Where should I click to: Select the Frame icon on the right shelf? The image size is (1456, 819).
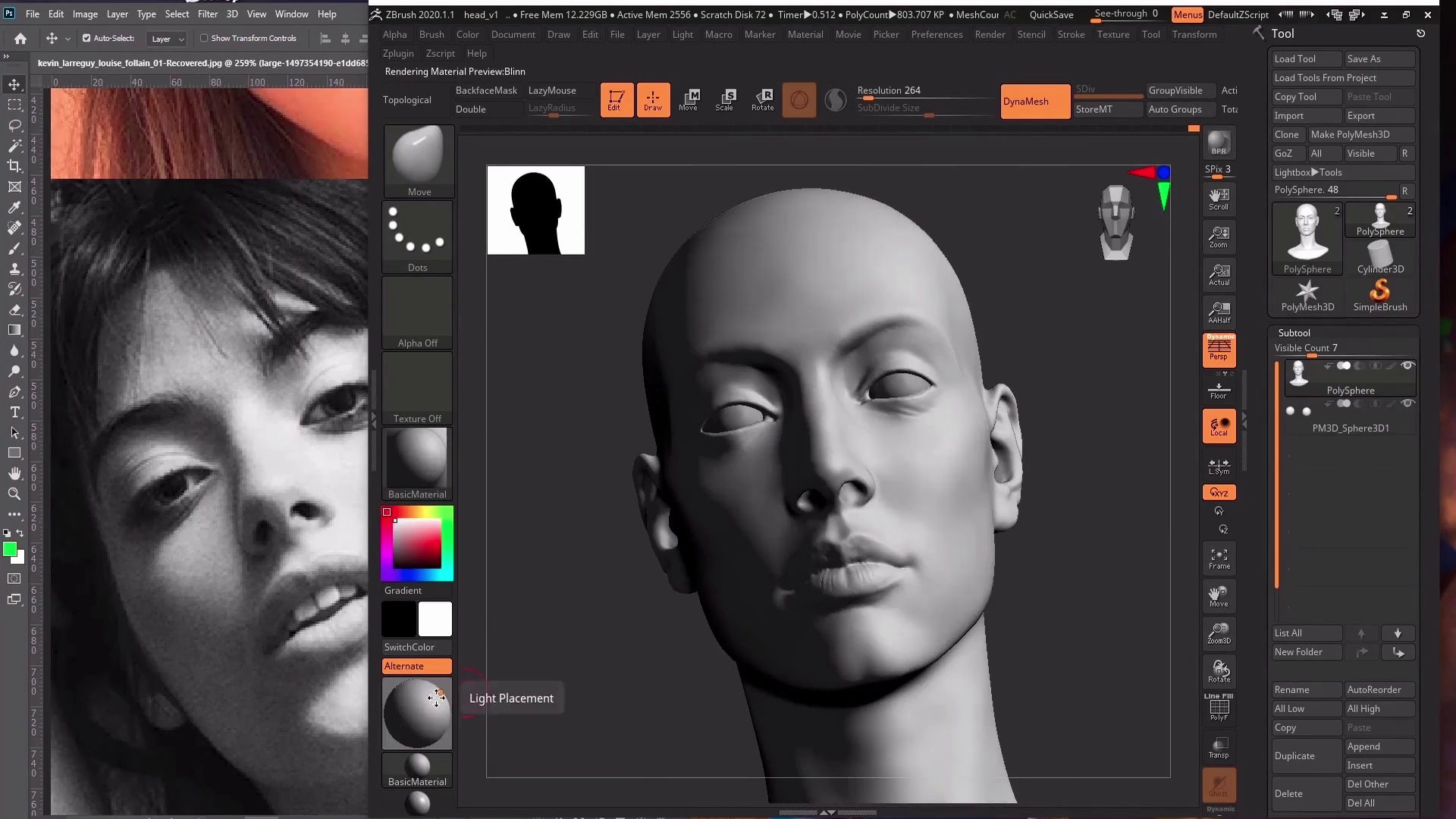(1219, 558)
